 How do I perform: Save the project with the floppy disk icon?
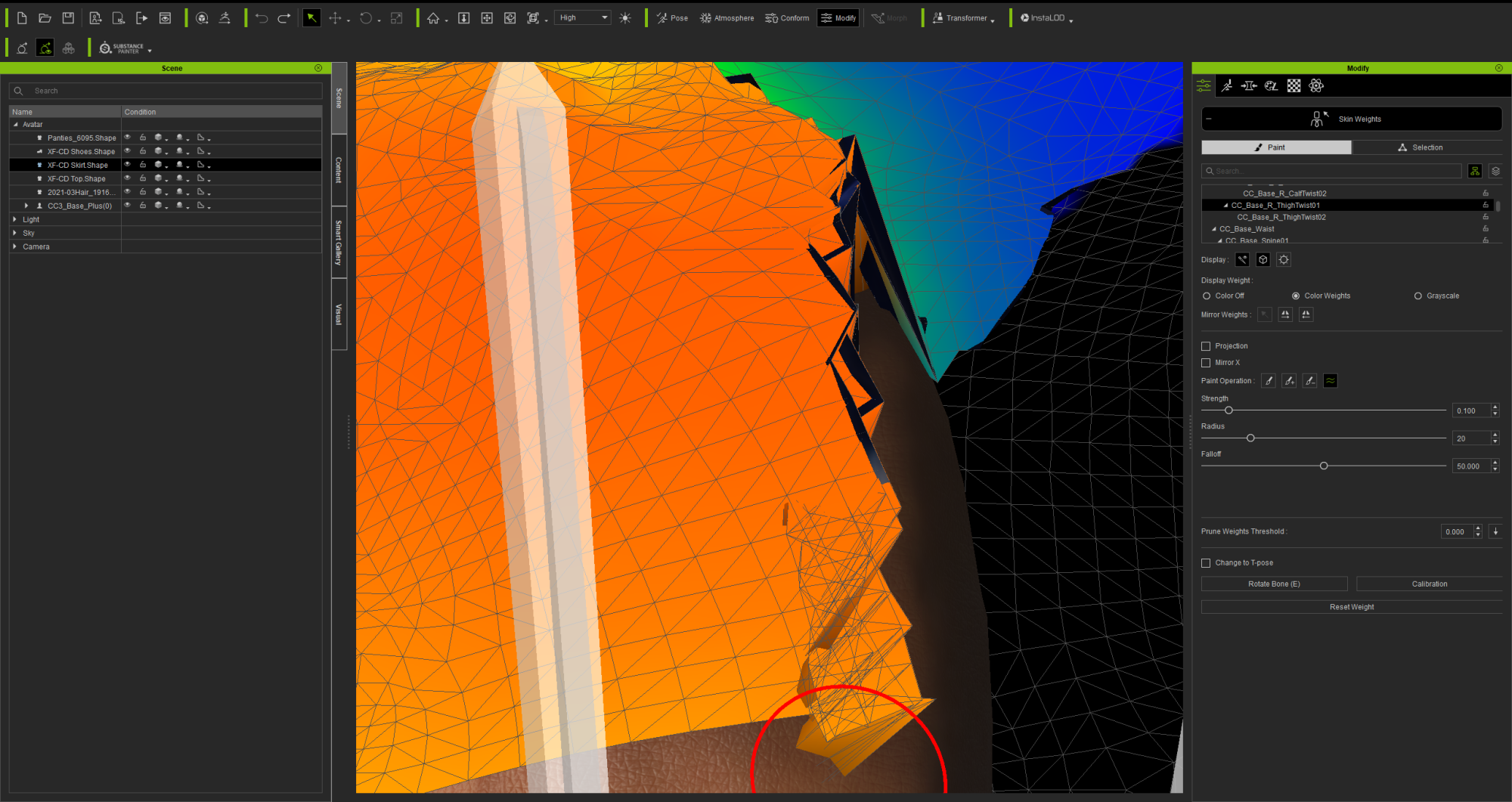click(68, 18)
